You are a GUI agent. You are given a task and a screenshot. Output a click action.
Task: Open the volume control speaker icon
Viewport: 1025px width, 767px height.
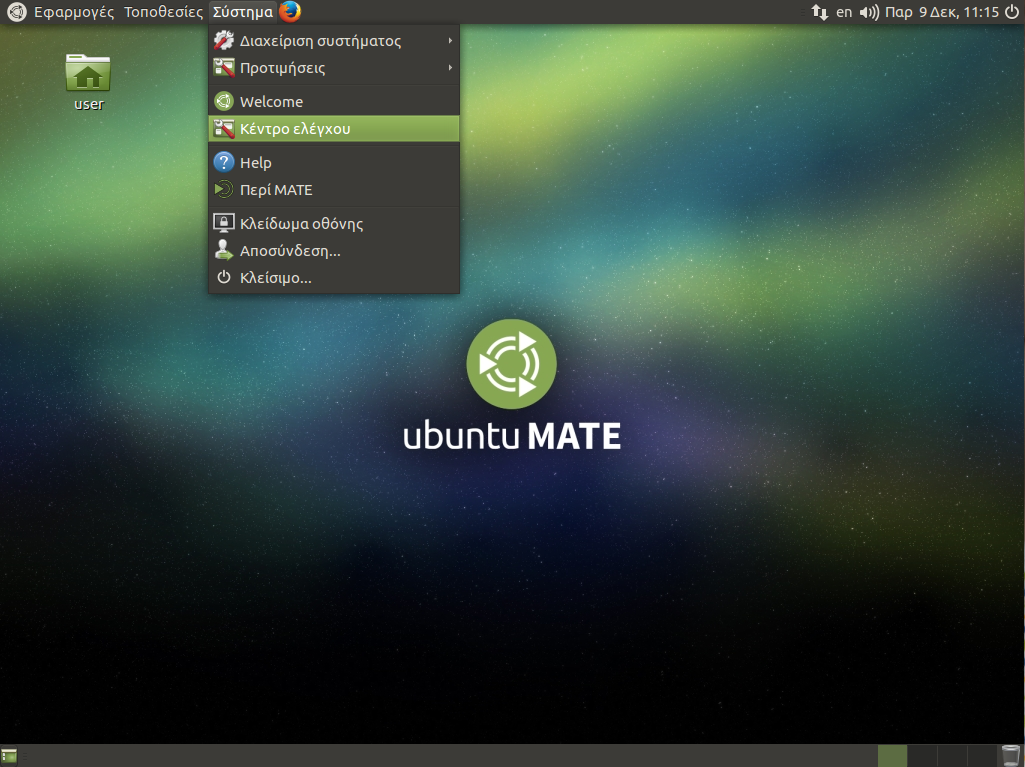868,12
